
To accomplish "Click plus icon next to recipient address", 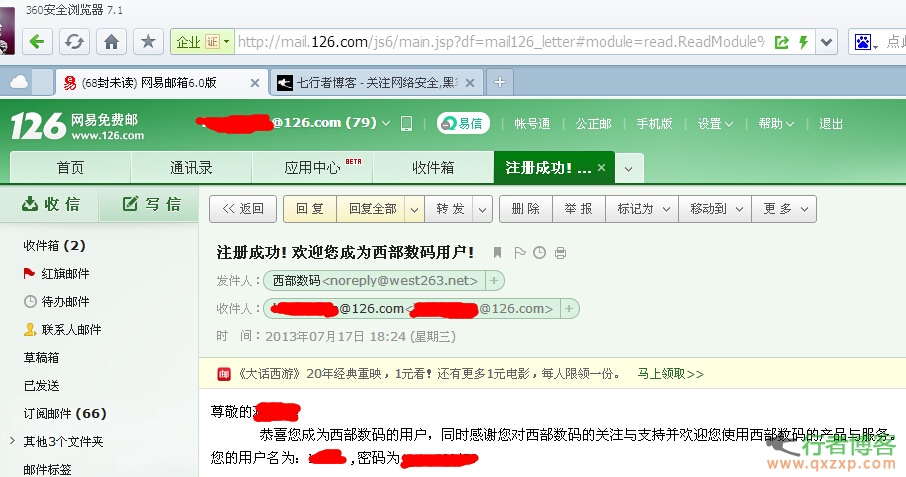I will (569, 308).
